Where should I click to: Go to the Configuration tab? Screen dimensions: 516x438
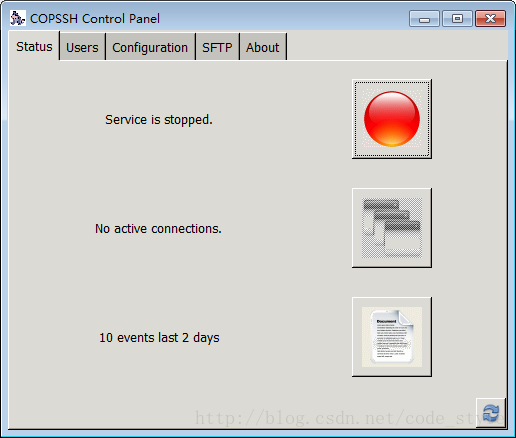click(150, 47)
